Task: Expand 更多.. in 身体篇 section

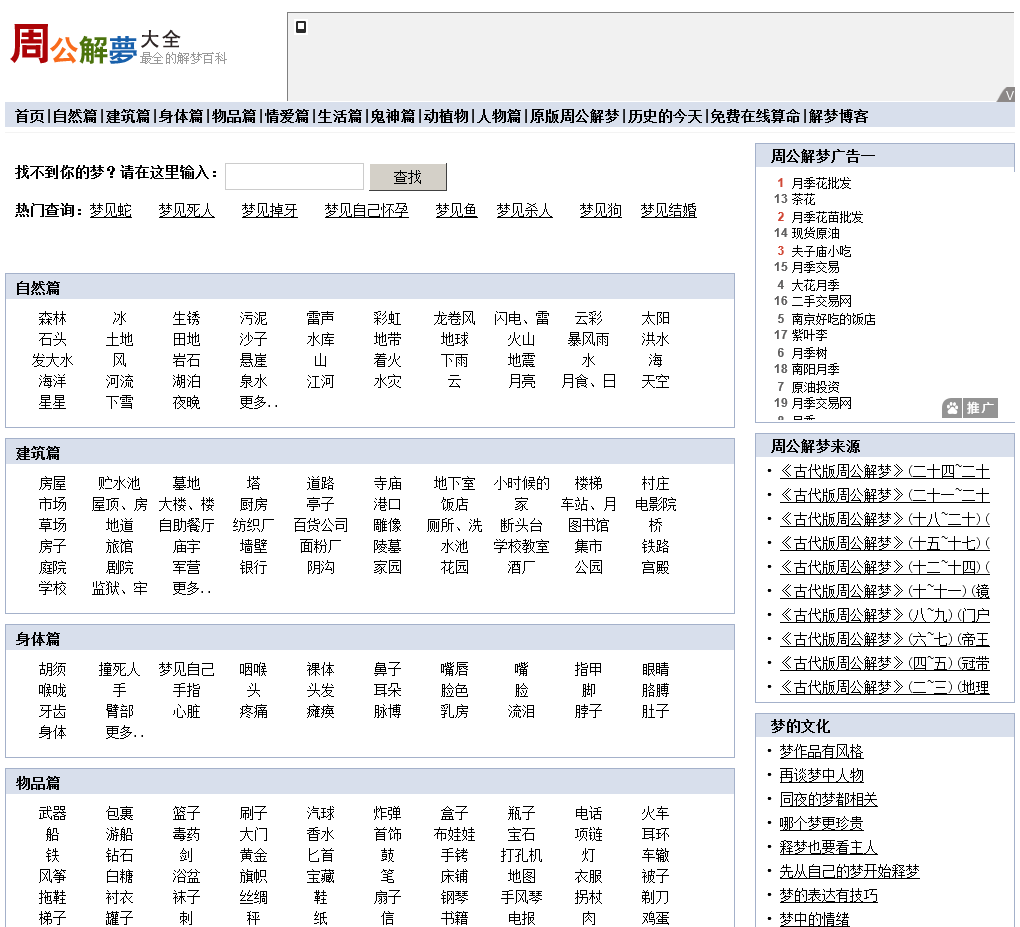Action: 124,732
